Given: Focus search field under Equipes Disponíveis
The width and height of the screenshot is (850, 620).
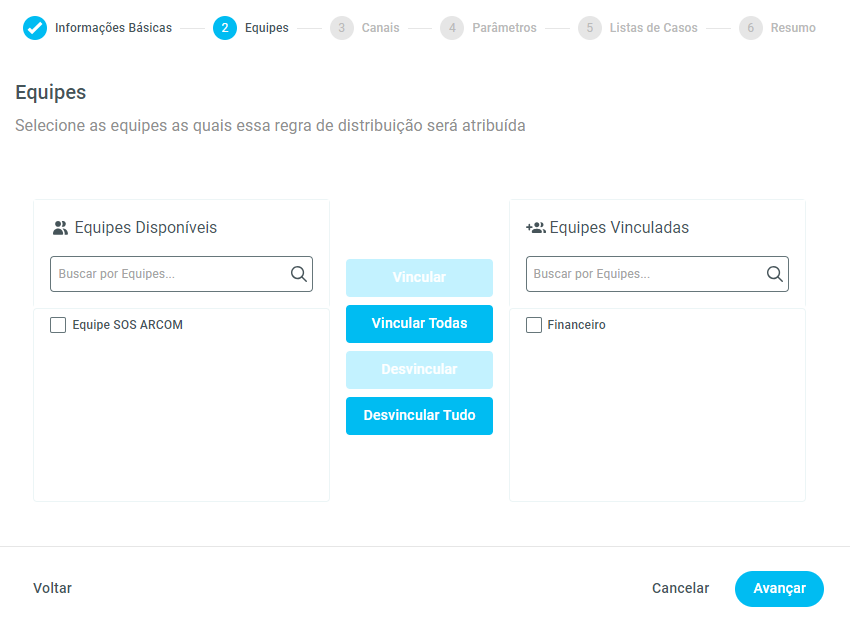Looking at the screenshot, I should (170, 274).
